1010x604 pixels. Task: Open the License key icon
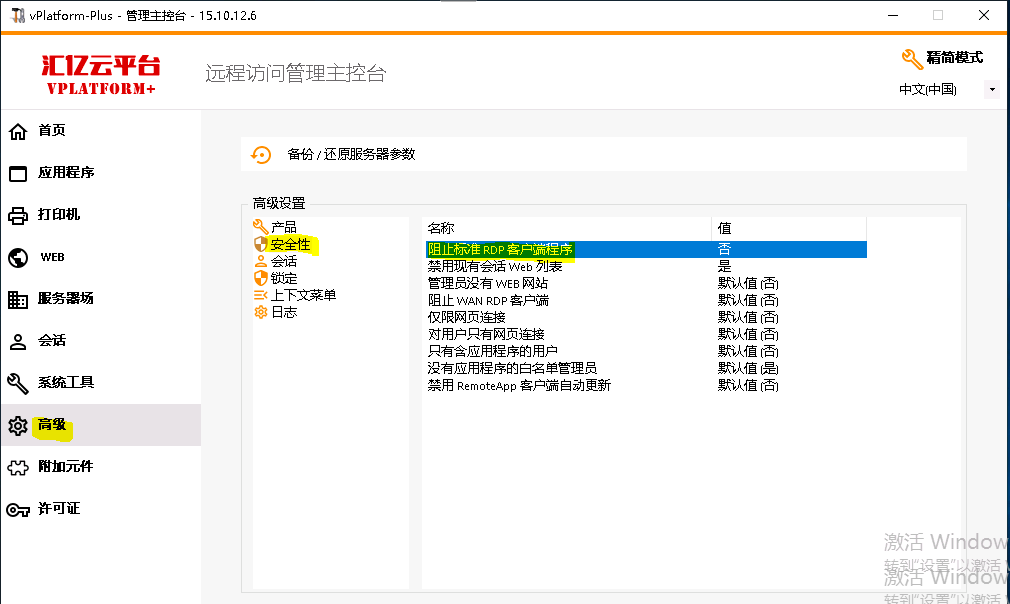point(17,509)
